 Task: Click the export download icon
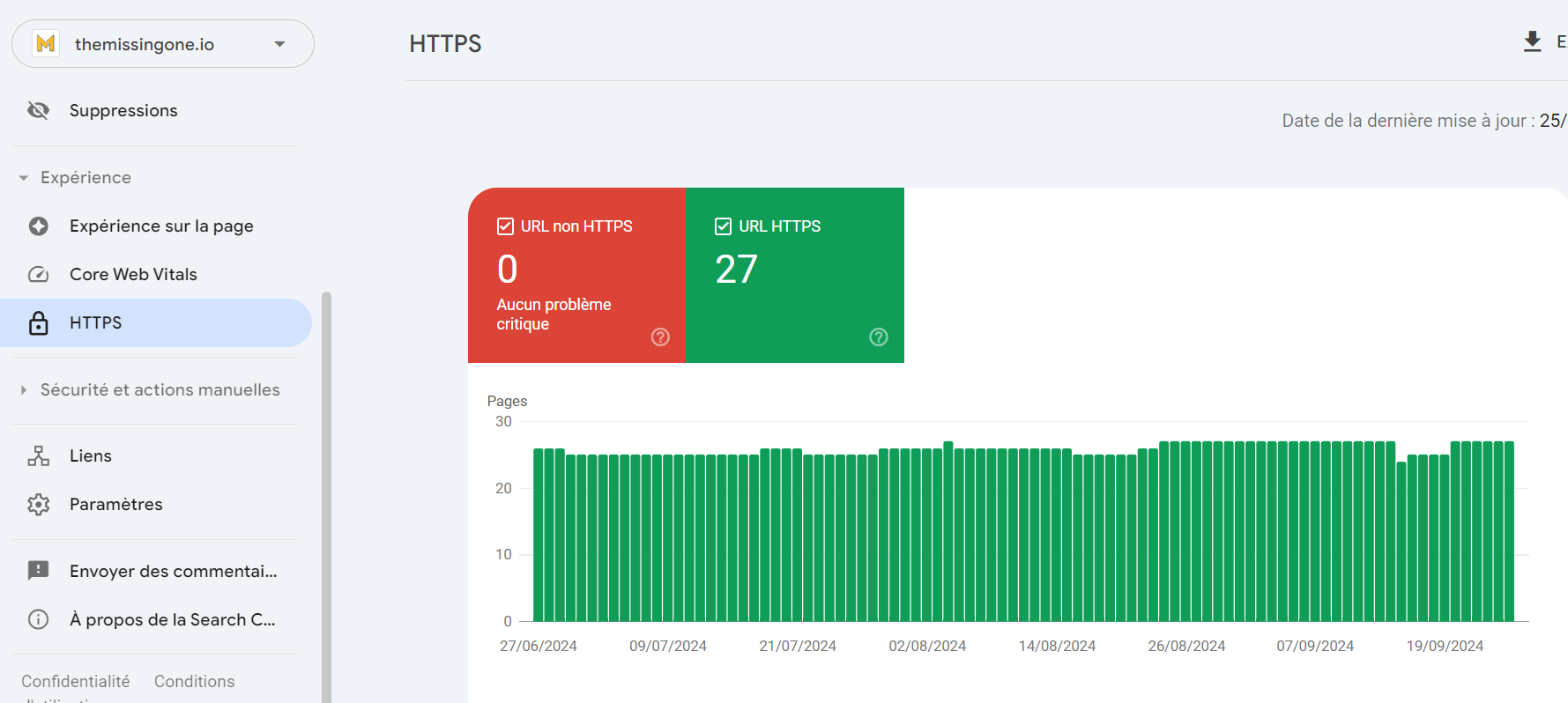[x=1533, y=41]
